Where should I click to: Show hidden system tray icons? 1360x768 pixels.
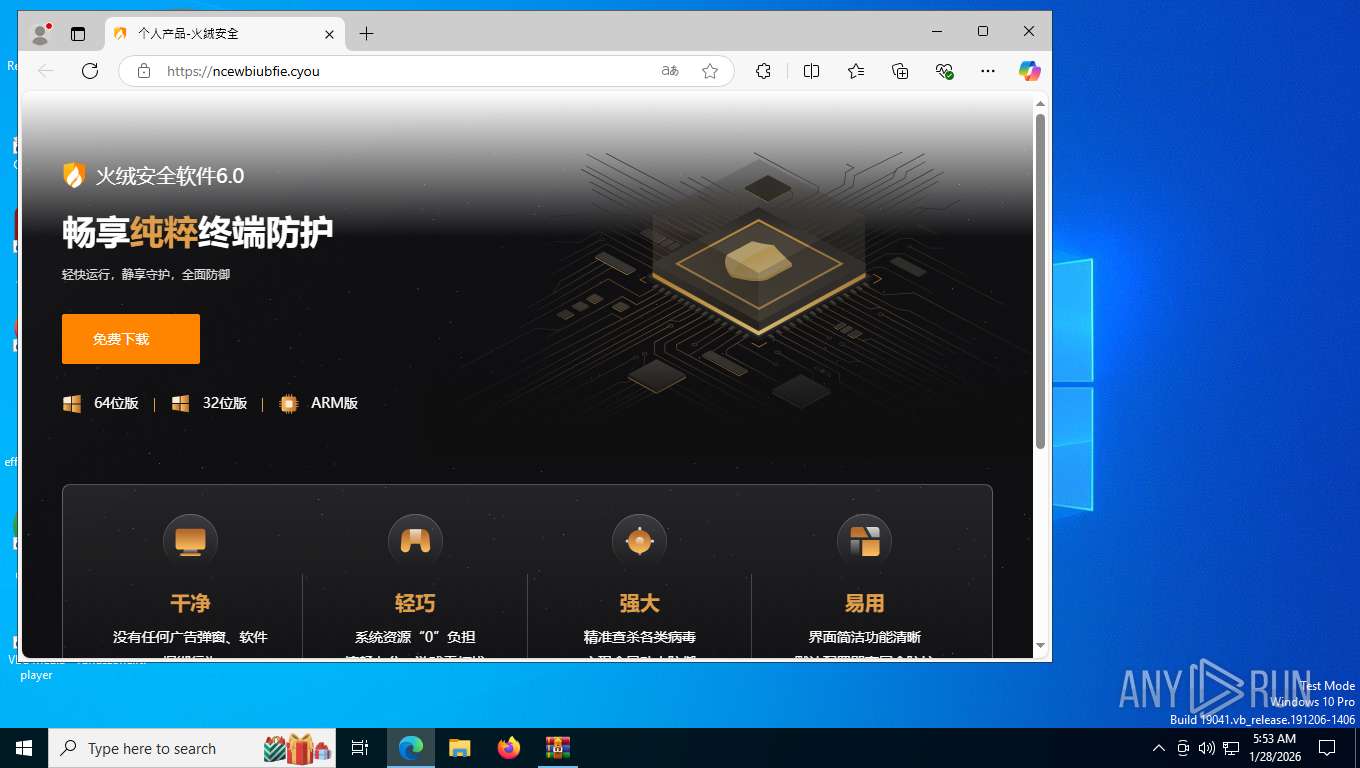click(1159, 748)
